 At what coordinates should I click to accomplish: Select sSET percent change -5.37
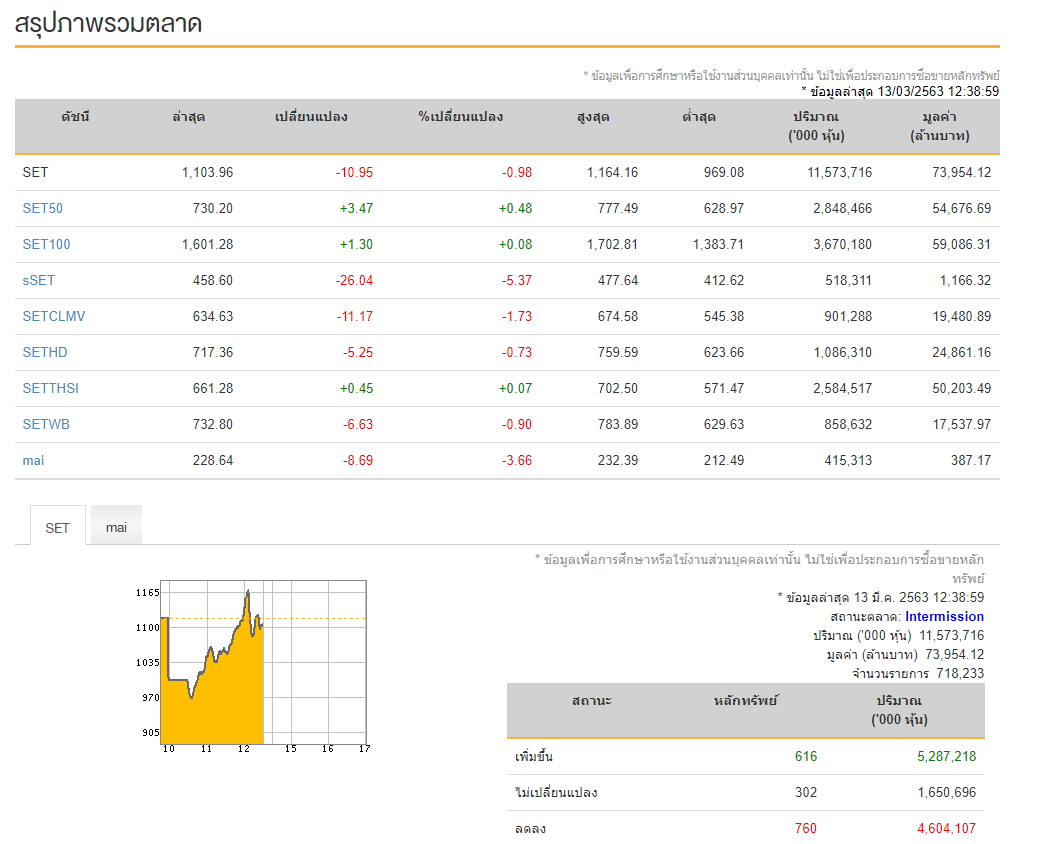(x=517, y=280)
